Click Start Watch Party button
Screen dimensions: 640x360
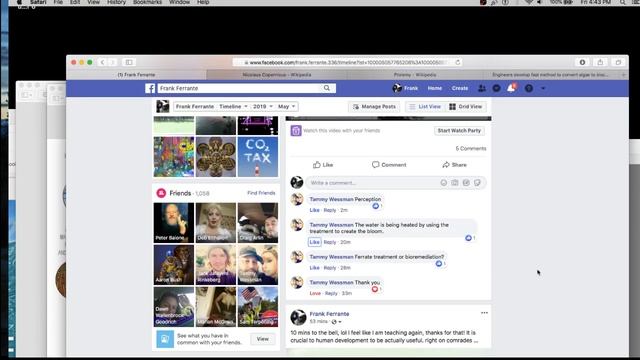[x=459, y=131]
